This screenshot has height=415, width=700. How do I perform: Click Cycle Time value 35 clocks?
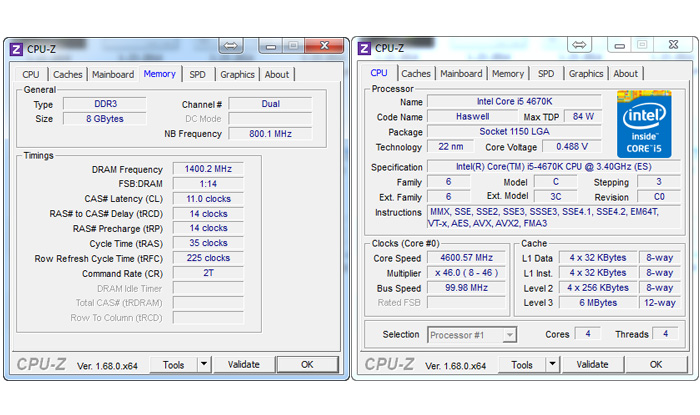pos(208,243)
